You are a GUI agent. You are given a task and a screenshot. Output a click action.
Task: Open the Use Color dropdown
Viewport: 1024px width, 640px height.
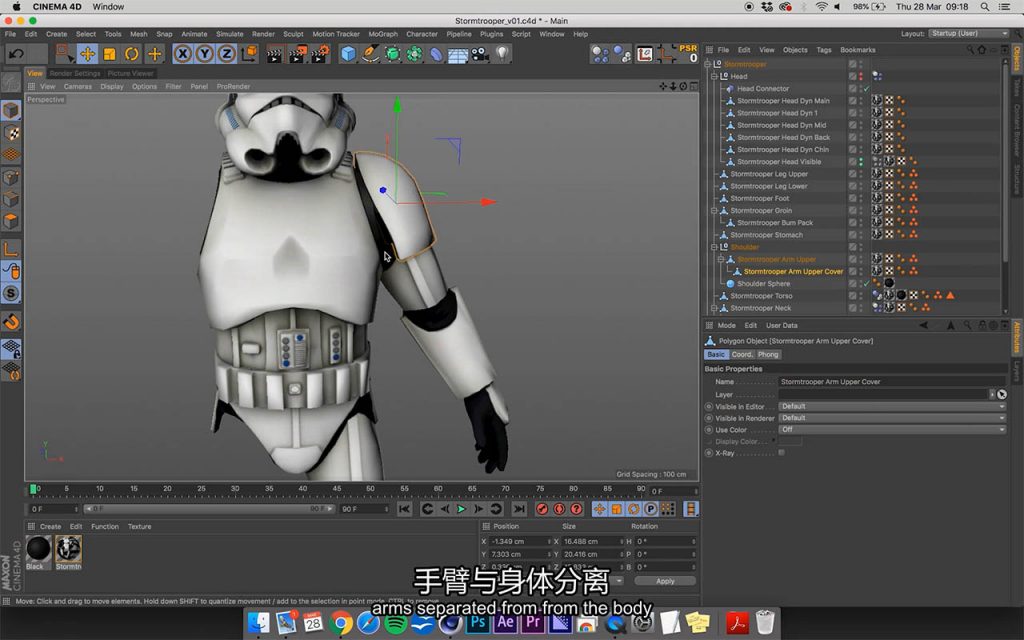[892, 430]
